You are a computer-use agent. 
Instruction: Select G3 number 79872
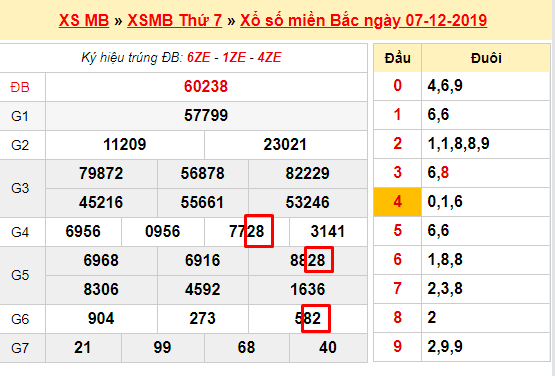(101, 173)
